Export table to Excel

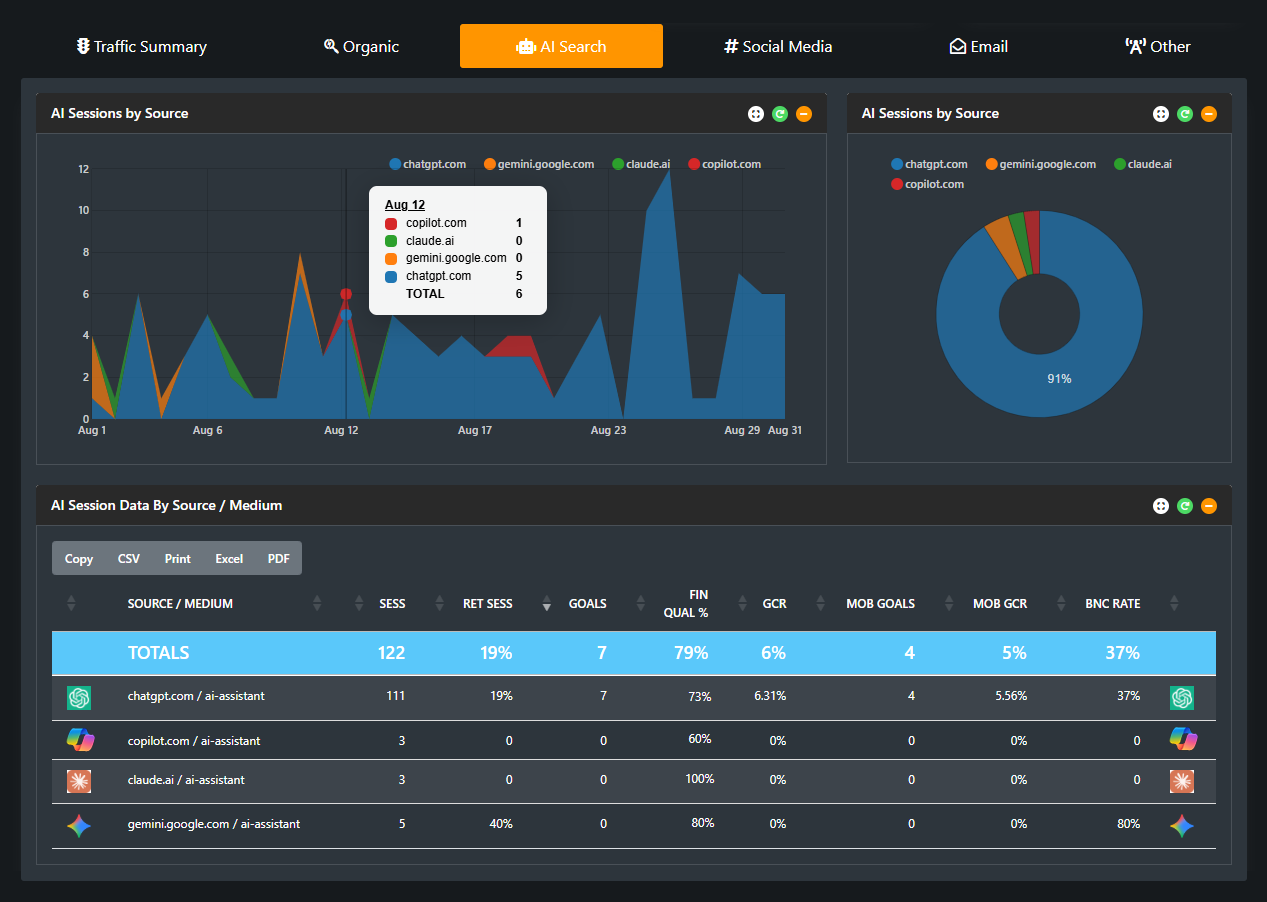(229, 558)
